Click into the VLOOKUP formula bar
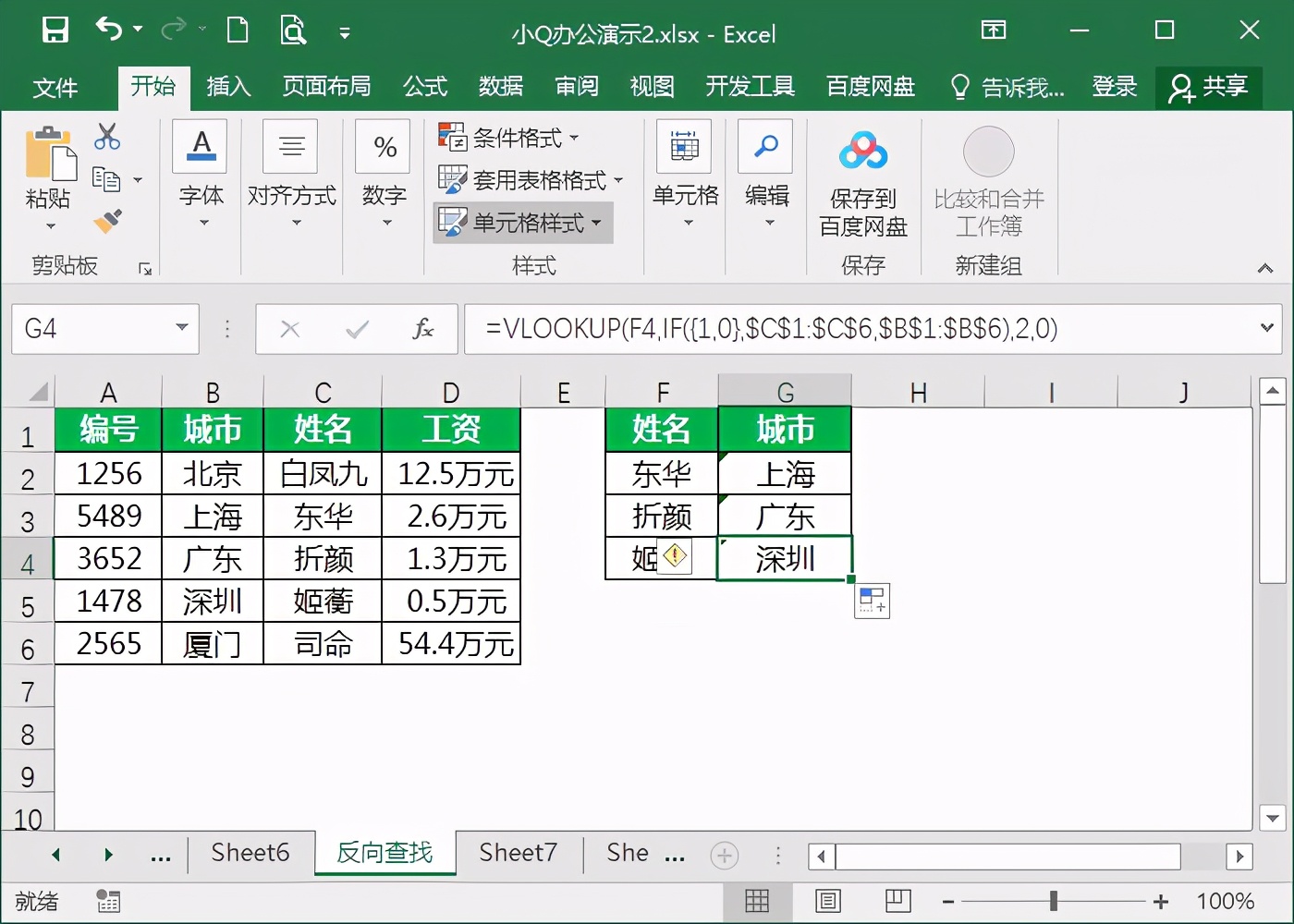The image size is (1294, 924). 860,329
